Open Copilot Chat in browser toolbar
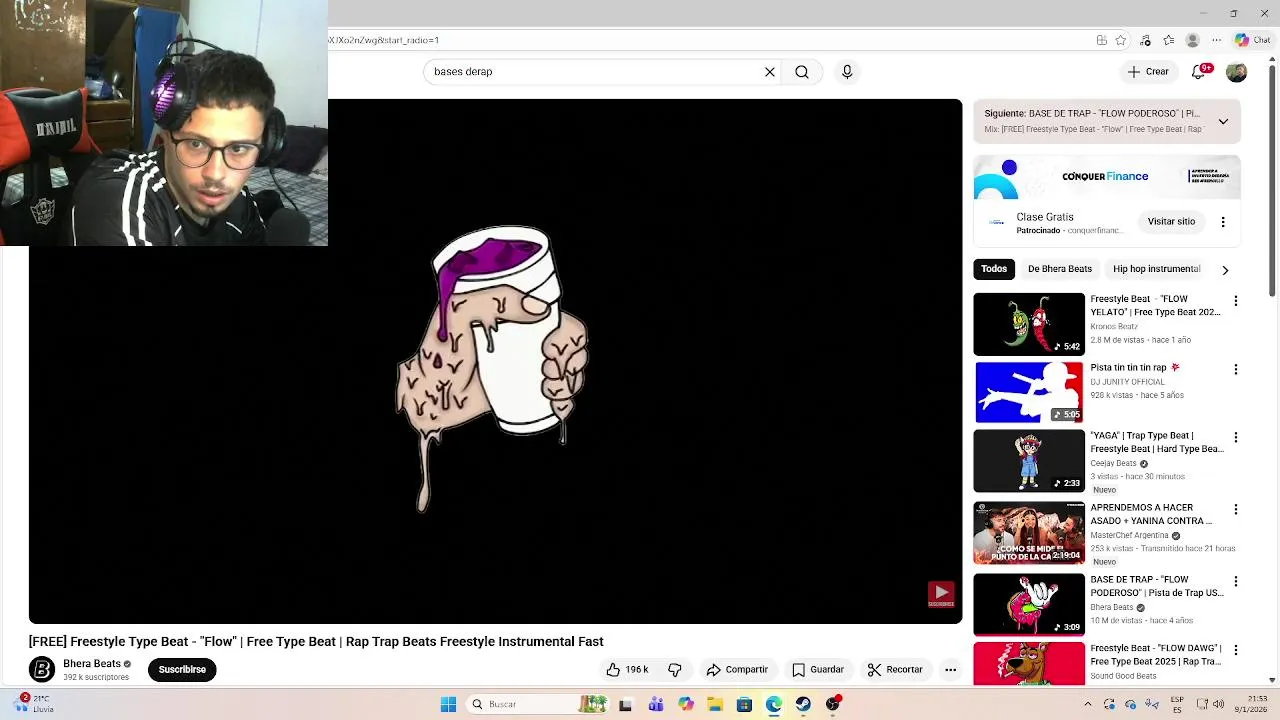Viewport: 1280px width, 720px height. [x=1253, y=40]
